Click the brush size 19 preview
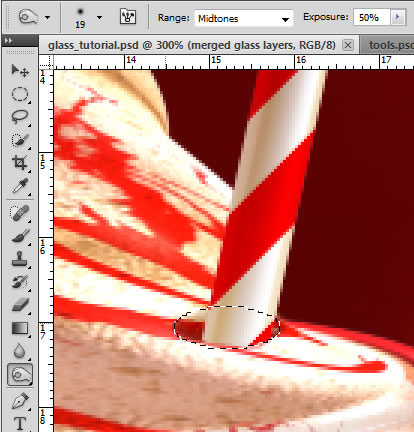Viewport: 414px width, 432px height. pyautogui.click(x=80, y=18)
